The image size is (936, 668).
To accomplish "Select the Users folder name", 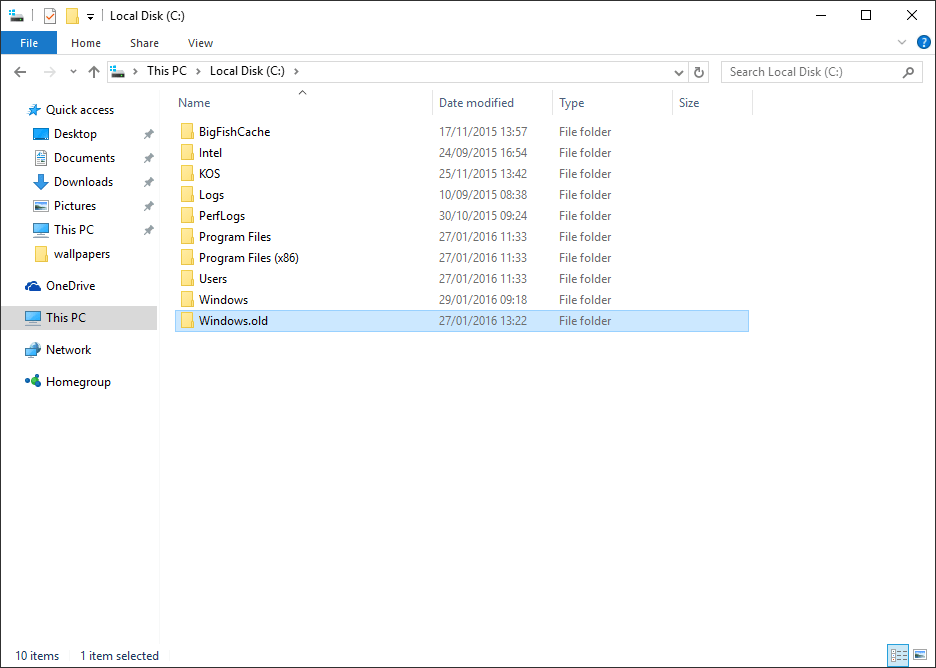I will (213, 279).
